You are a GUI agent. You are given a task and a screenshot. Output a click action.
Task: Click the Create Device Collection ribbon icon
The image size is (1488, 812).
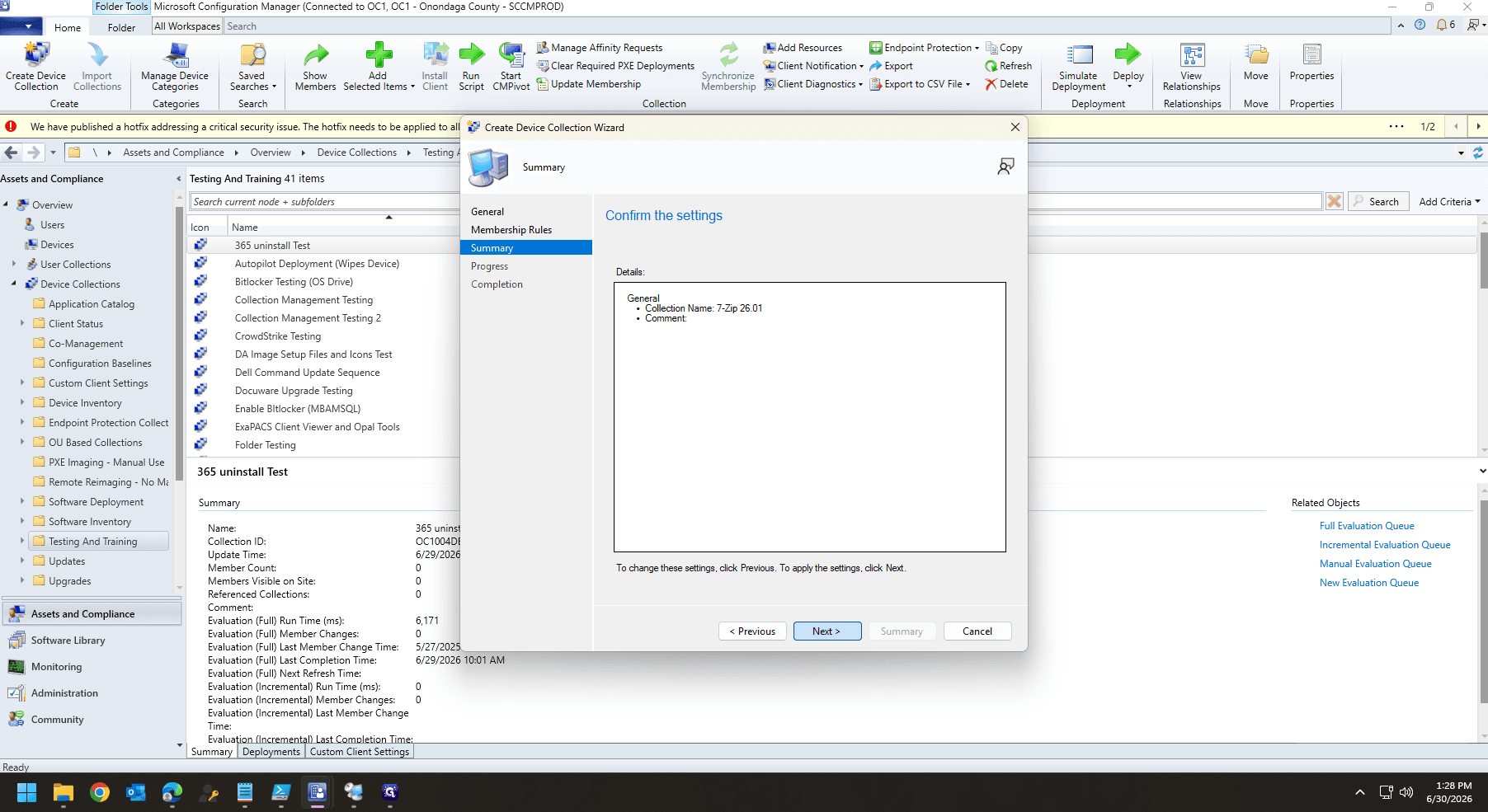pos(35,67)
